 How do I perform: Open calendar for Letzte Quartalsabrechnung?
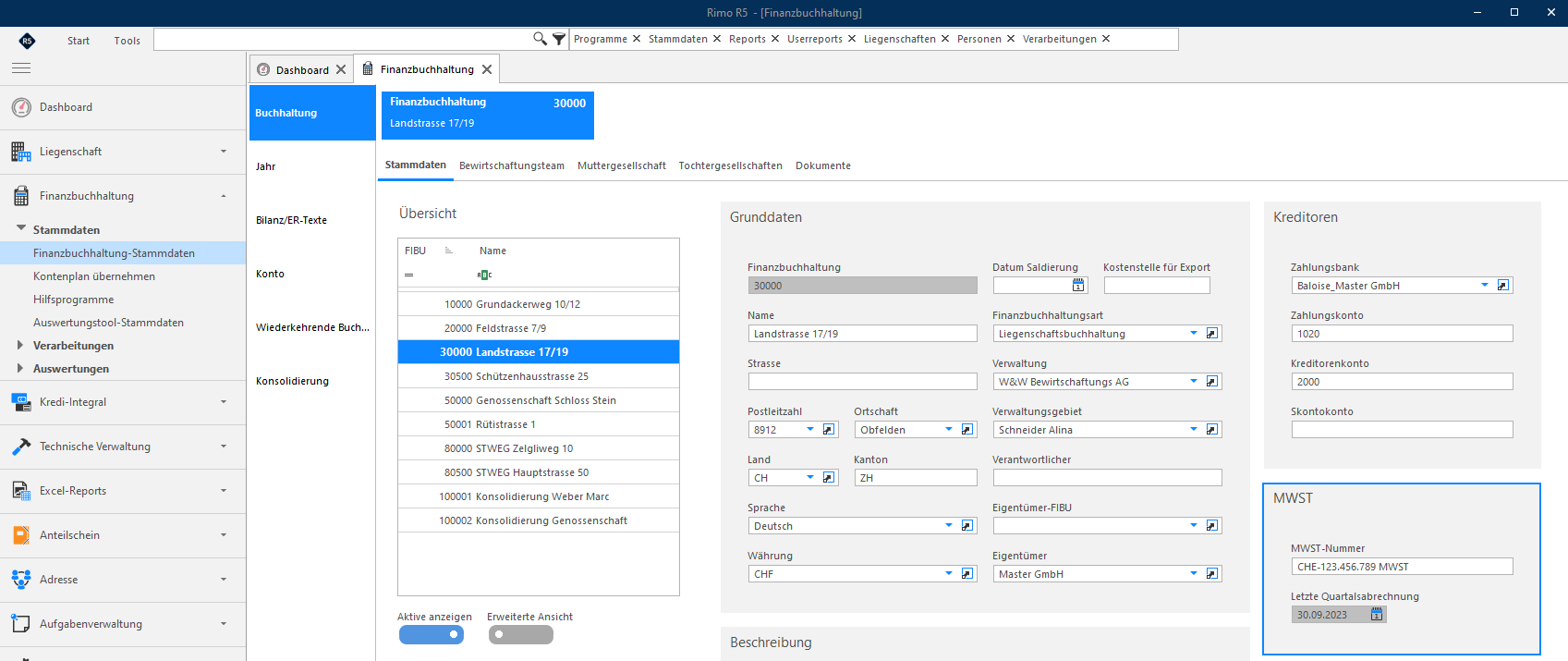pyautogui.click(x=1377, y=615)
